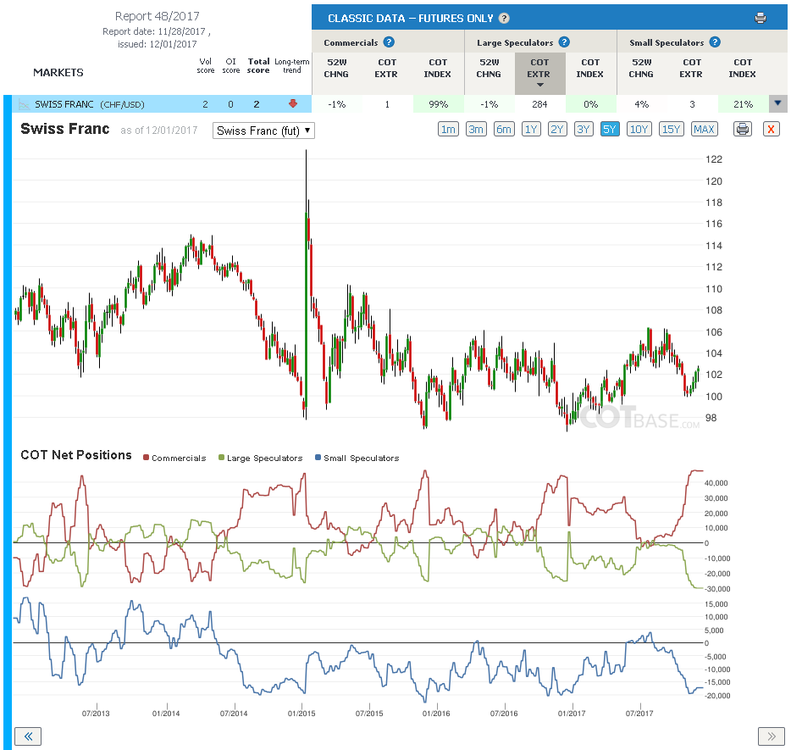This screenshot has height=750, width=791.
Task: Click the 07/2017 date label on axis
Action: (x=639, y=713)
